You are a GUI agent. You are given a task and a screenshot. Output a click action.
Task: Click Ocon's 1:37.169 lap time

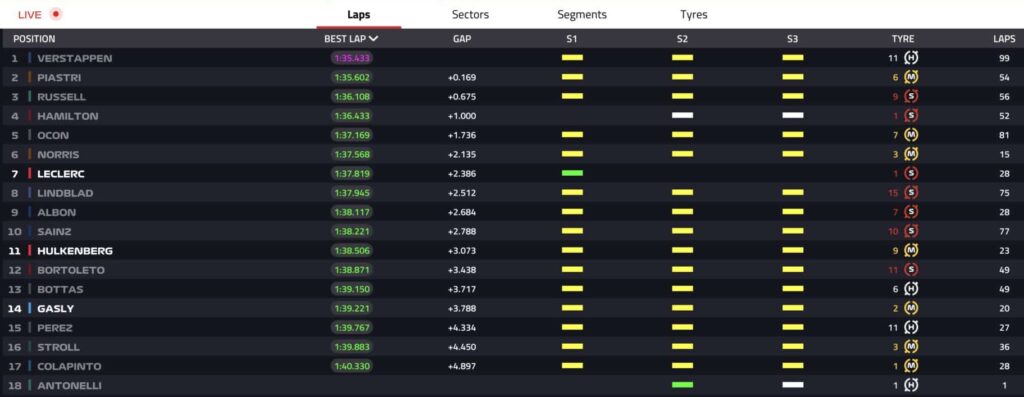click(x=351, y=135)
